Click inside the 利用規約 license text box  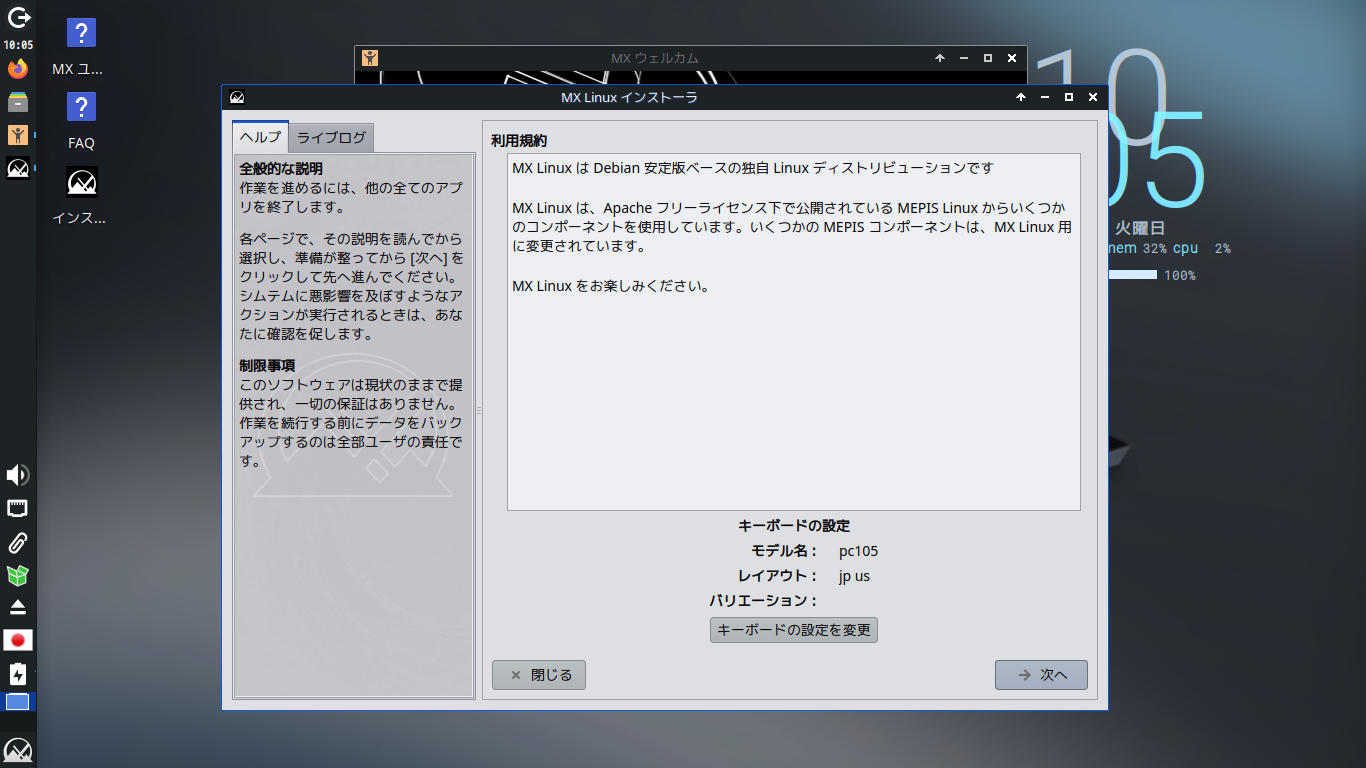pos(794,332)
